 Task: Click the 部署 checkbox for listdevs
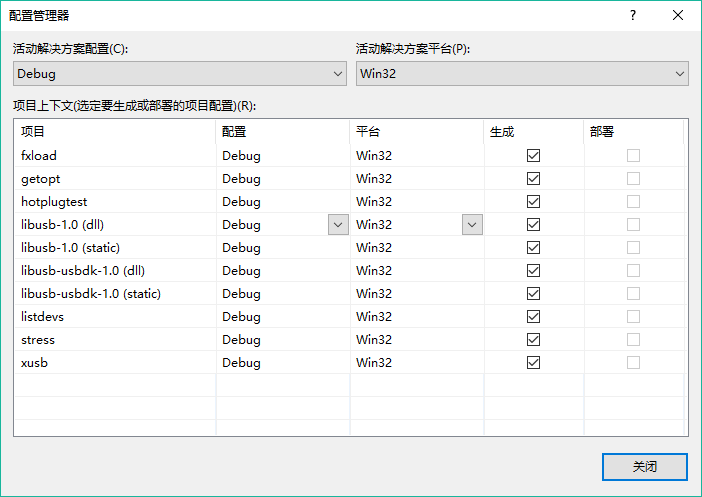633,317
